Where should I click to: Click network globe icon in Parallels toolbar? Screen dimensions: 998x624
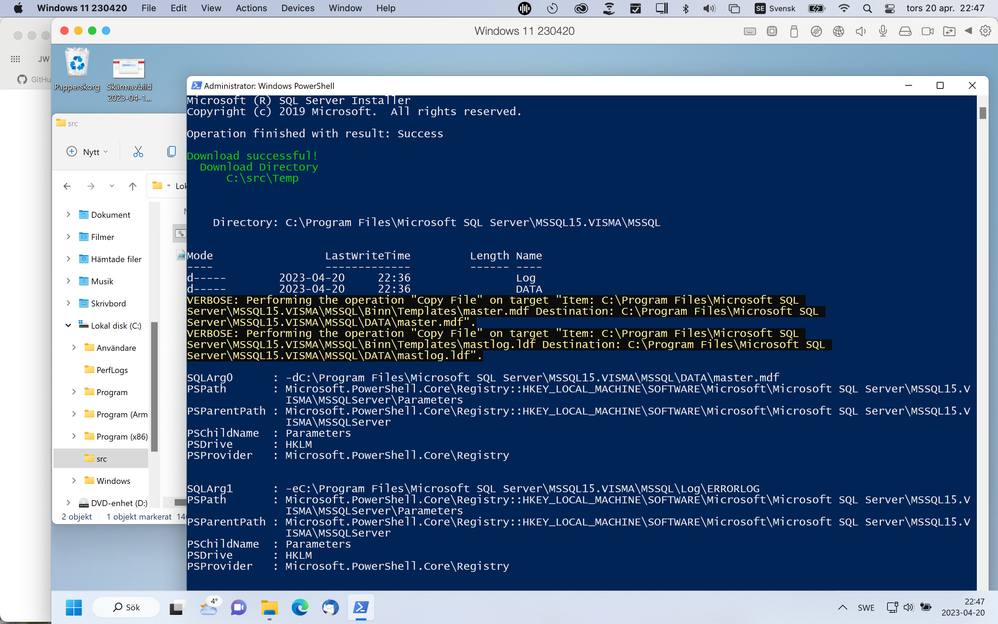(838, 31)
